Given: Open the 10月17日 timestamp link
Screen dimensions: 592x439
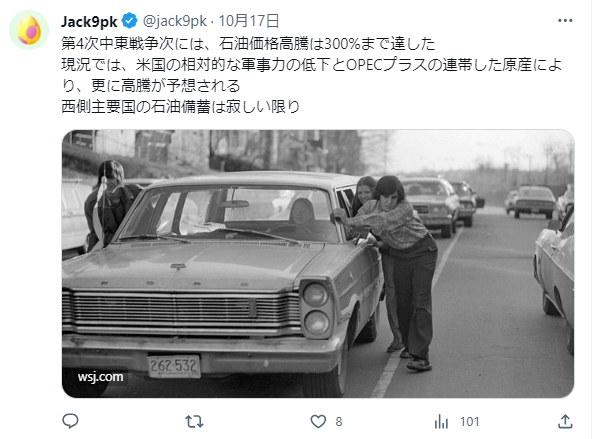Looking at the screenshot, I should 249,21.
